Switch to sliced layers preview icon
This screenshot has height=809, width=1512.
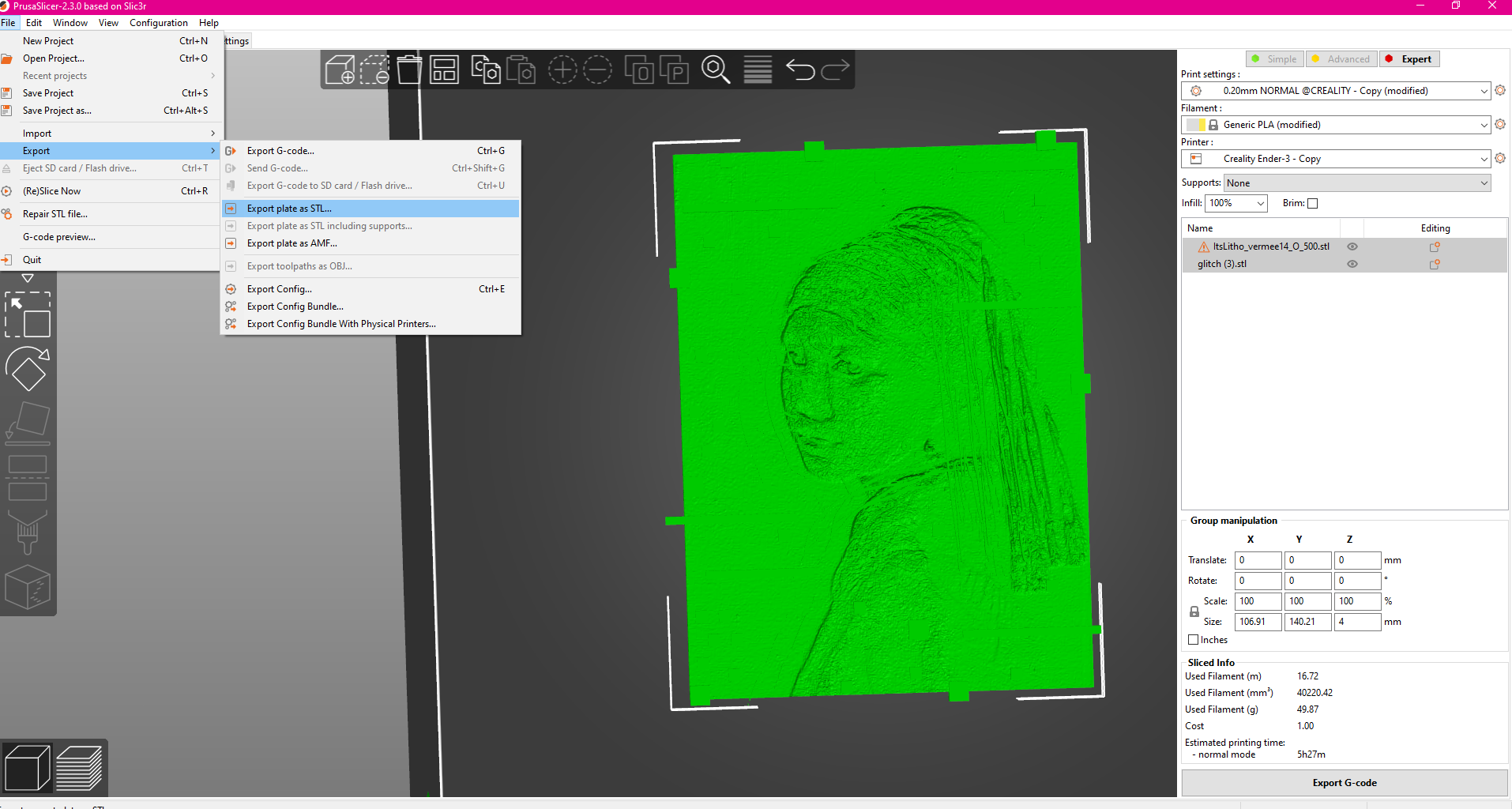pos(79,768)
